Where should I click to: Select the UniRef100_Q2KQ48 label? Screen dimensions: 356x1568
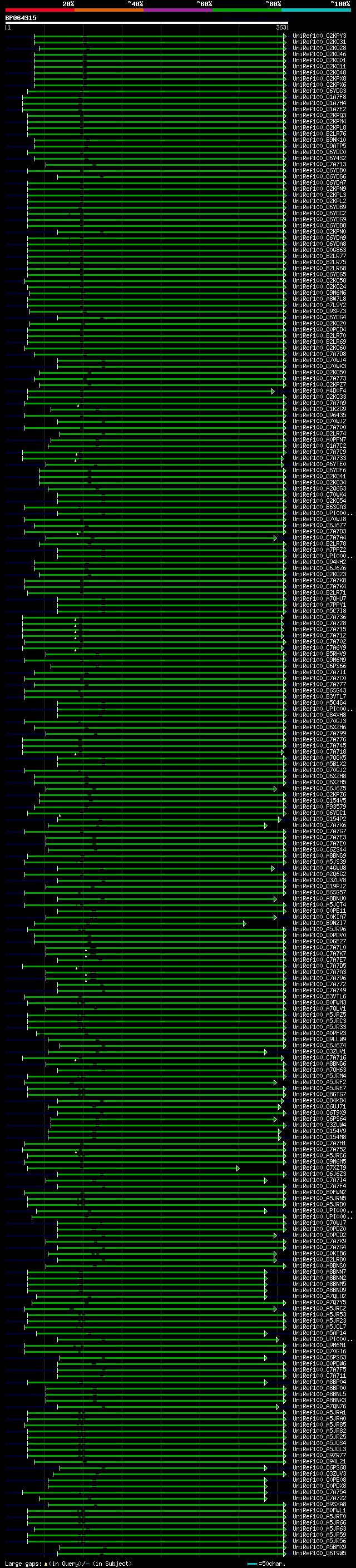(319, 72)
